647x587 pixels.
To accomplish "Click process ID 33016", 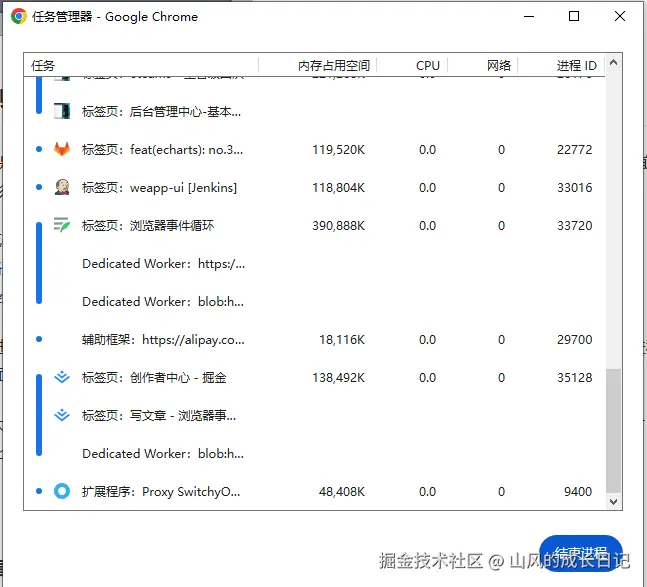I will coord(574,187).
